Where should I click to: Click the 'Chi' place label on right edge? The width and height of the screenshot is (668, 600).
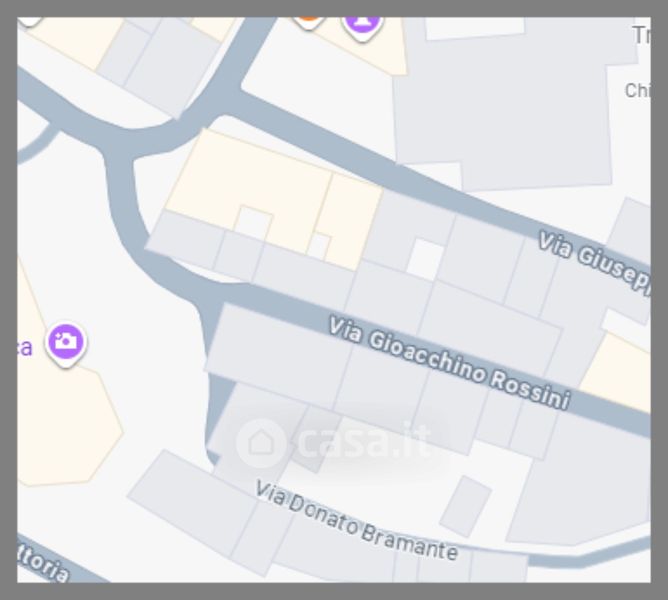[637, 90]
